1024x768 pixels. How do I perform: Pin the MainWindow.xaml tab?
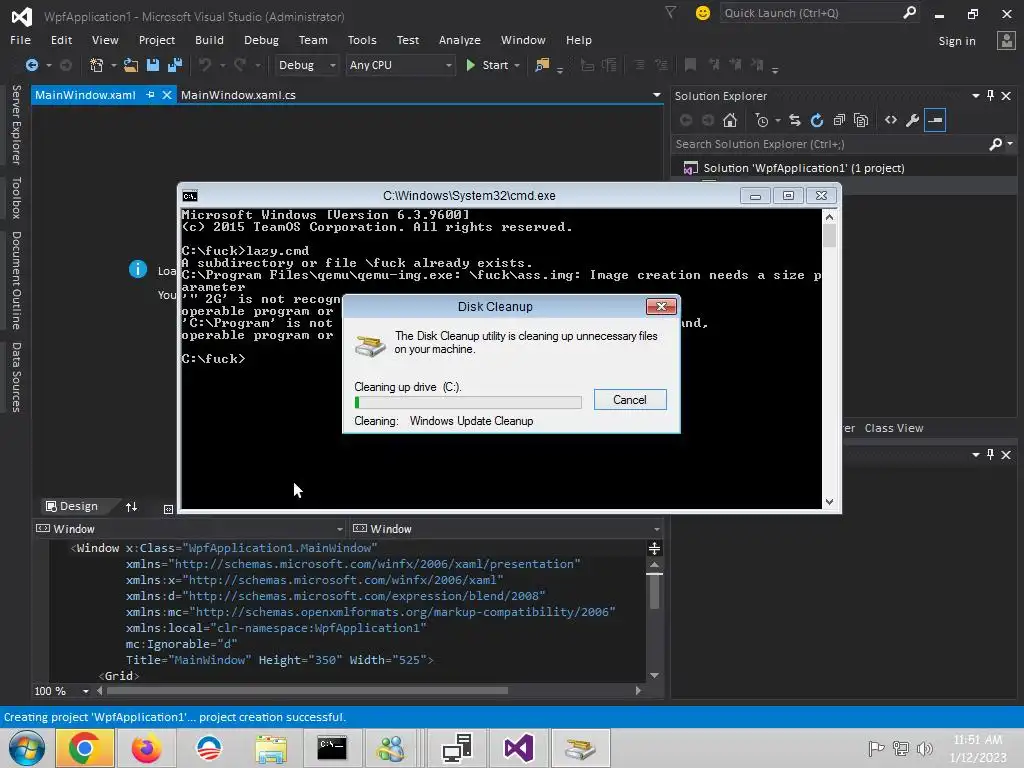(150, 95)
